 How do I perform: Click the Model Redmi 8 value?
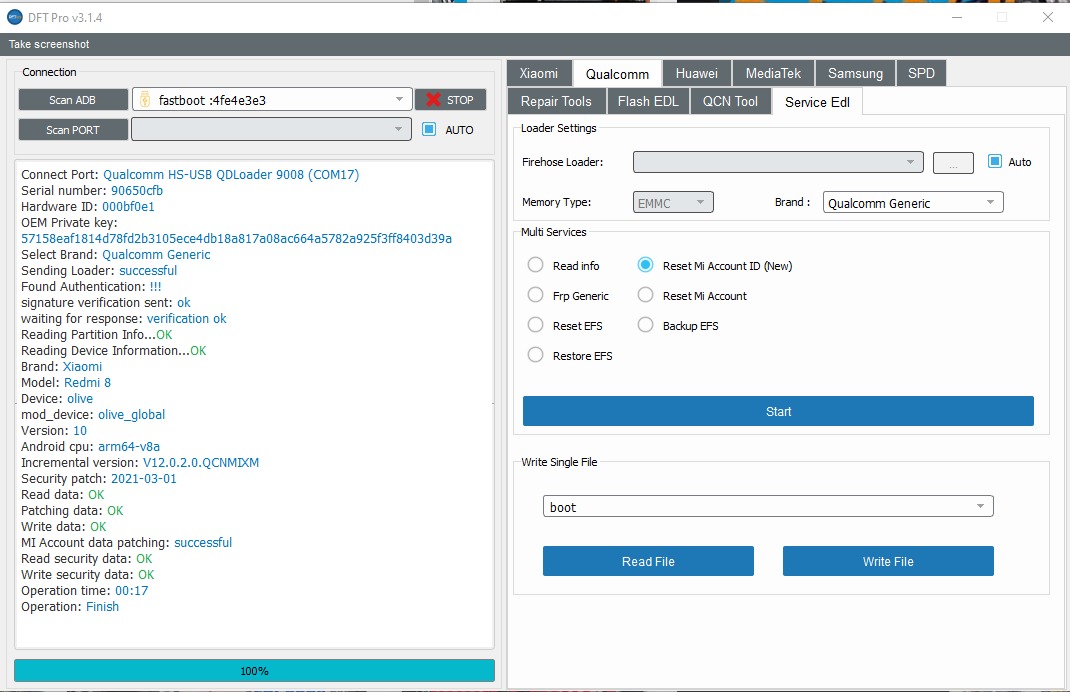point(87,382)
